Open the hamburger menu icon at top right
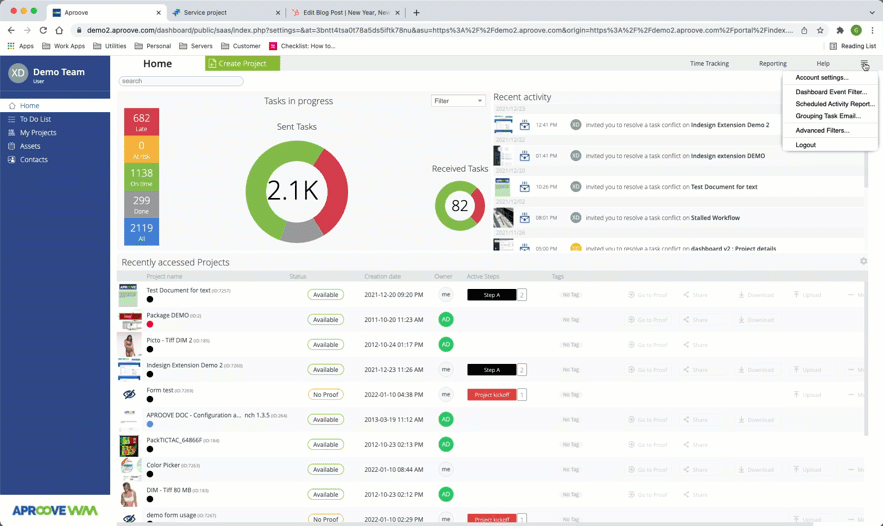 [864, 64]
